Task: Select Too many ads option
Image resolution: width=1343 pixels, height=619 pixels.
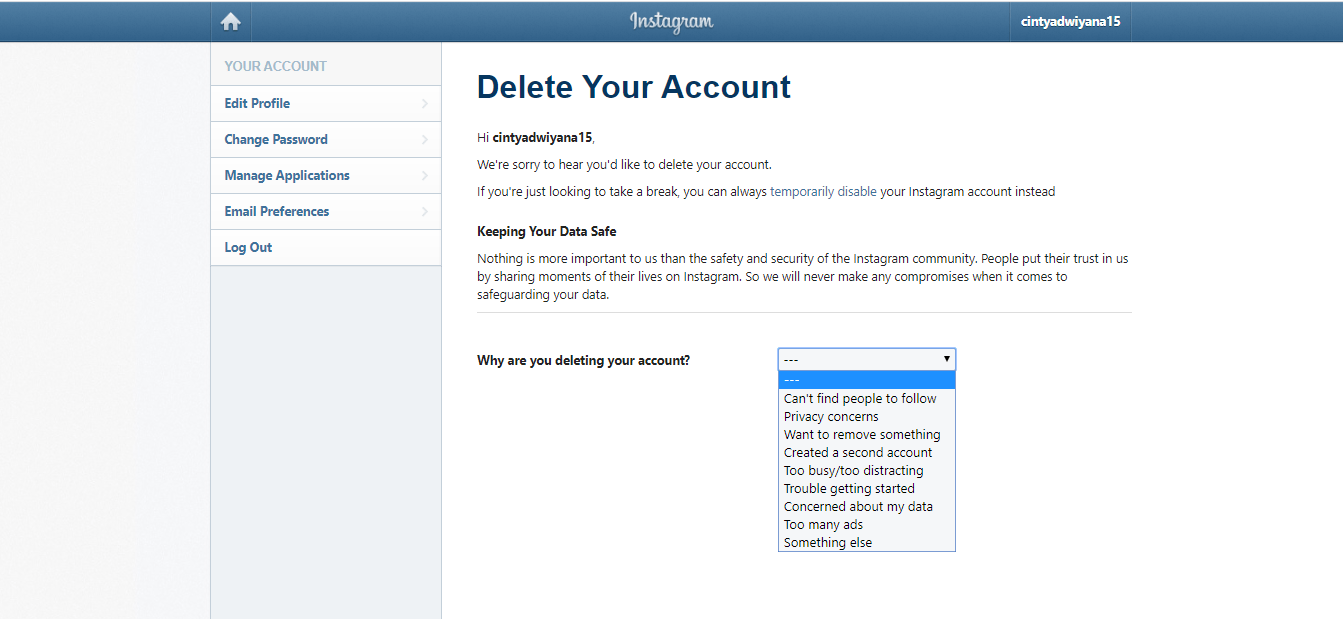Action: click(823, 525)
